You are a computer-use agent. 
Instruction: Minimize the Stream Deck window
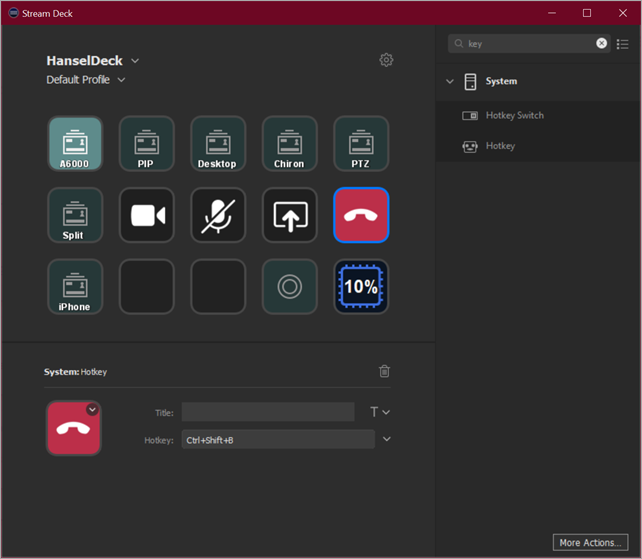pos(552,13)
